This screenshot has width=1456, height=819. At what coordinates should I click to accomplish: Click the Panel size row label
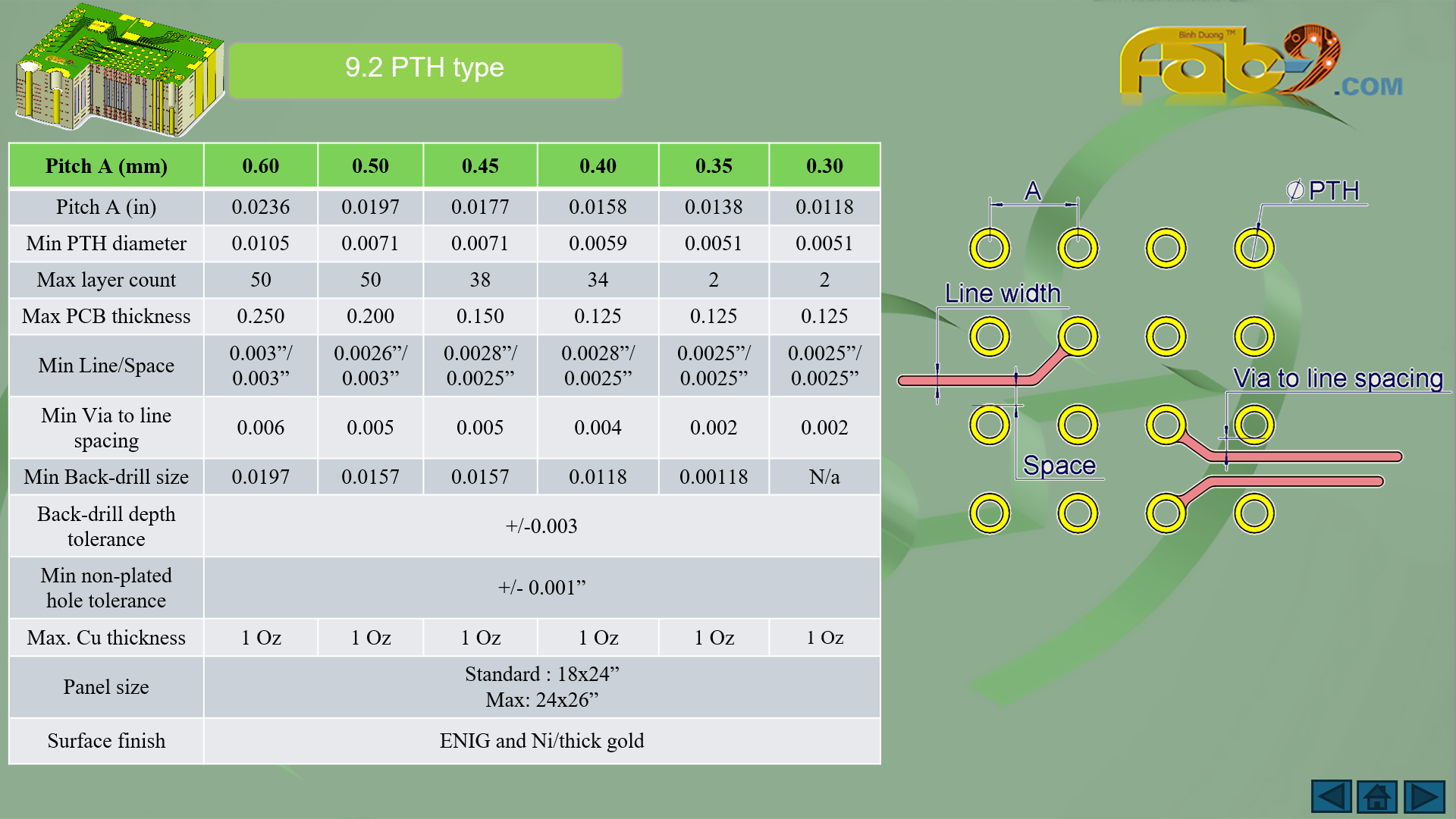click(106, 686)
